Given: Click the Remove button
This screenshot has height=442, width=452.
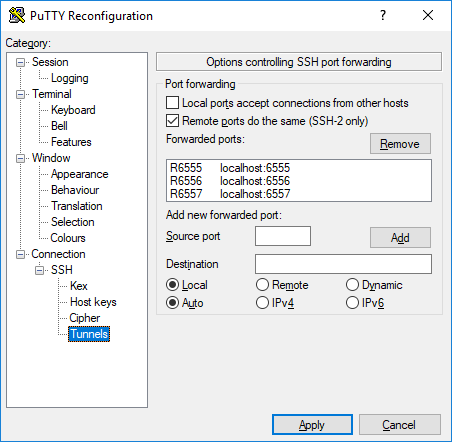Looking at the screenshot, I should coord(400,144).
